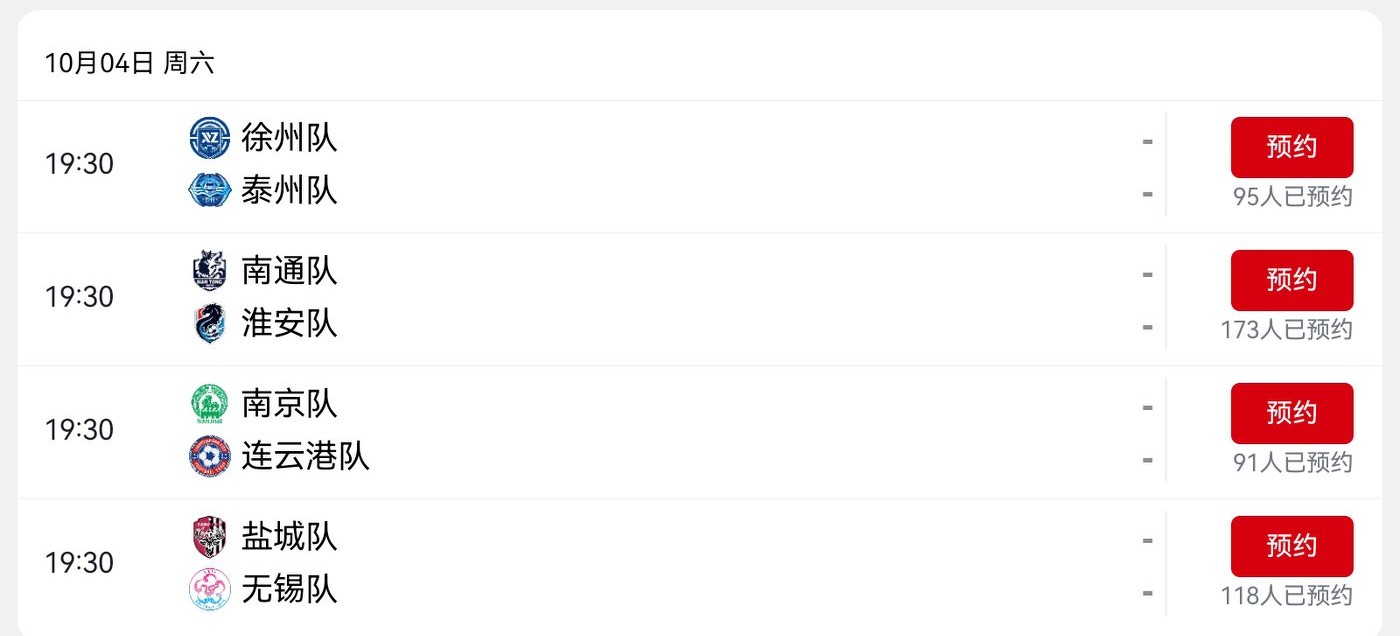Click the Wuxi team (无锡队) logo
Viewport: 1400px width, 636px height.
[210, 589]
